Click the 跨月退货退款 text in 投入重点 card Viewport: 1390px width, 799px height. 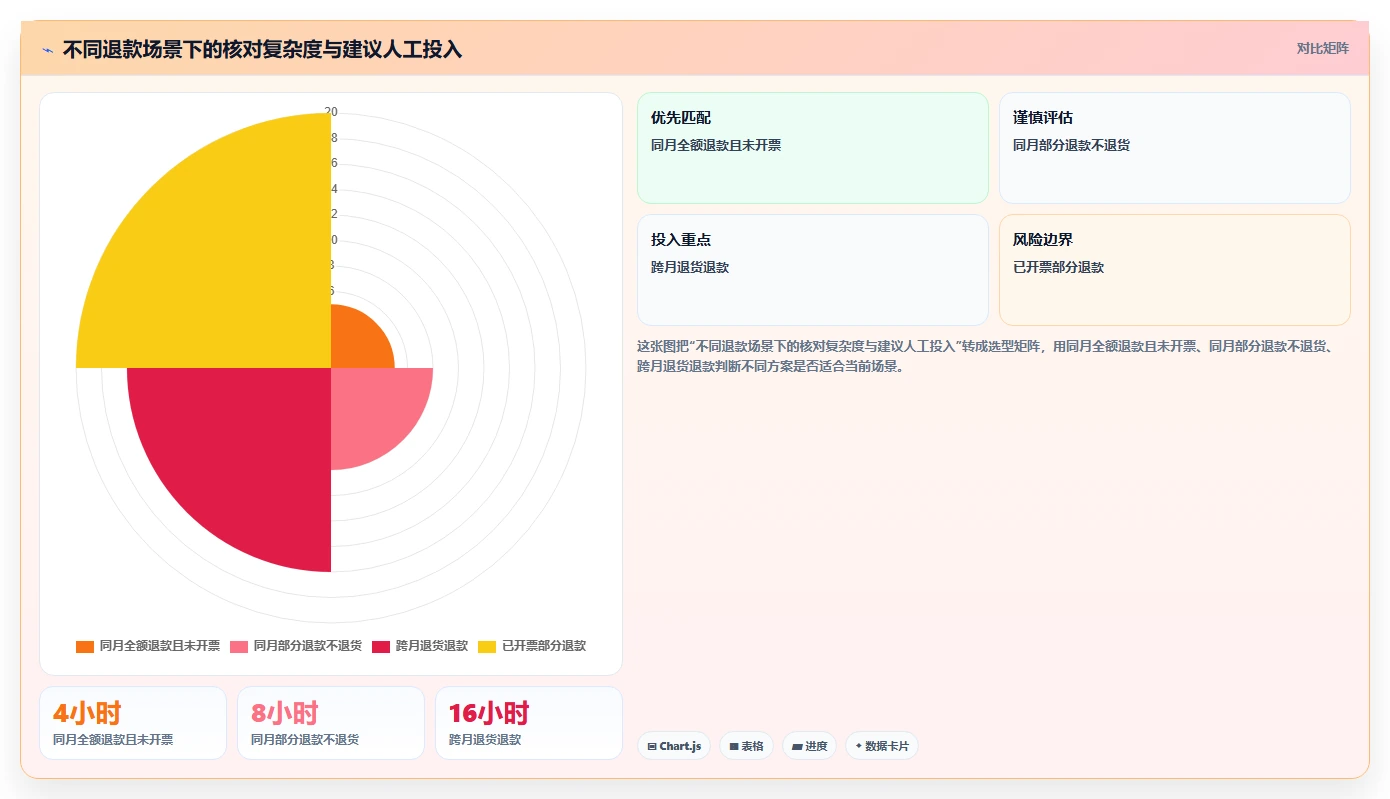pyautogui.click(x=690, y=267)
